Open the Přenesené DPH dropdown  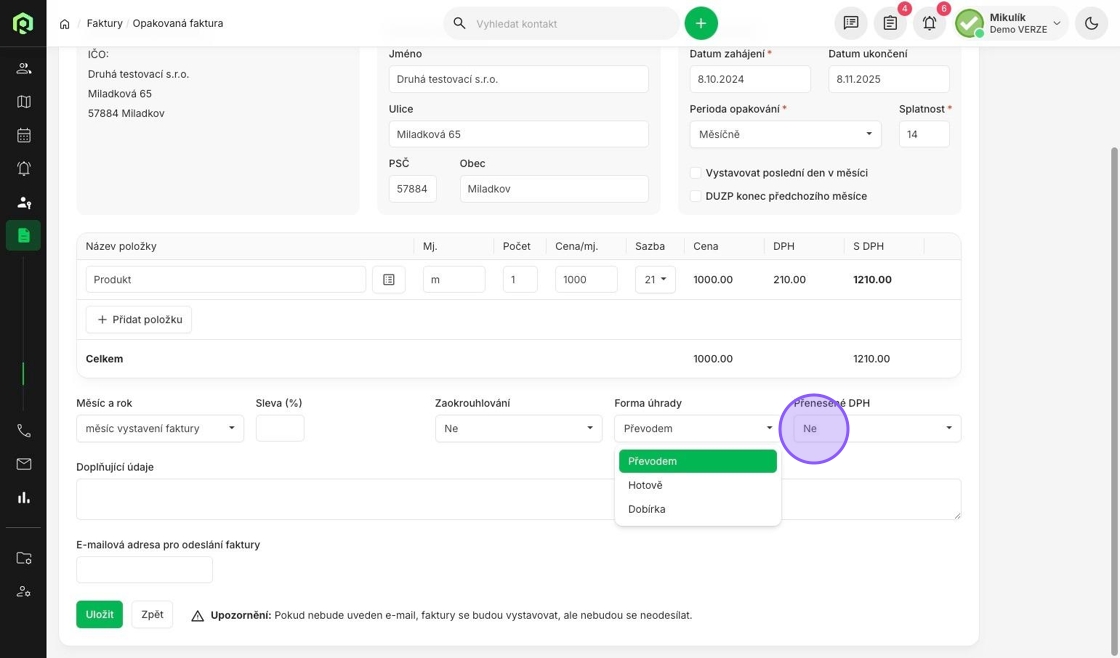[877, 429]
